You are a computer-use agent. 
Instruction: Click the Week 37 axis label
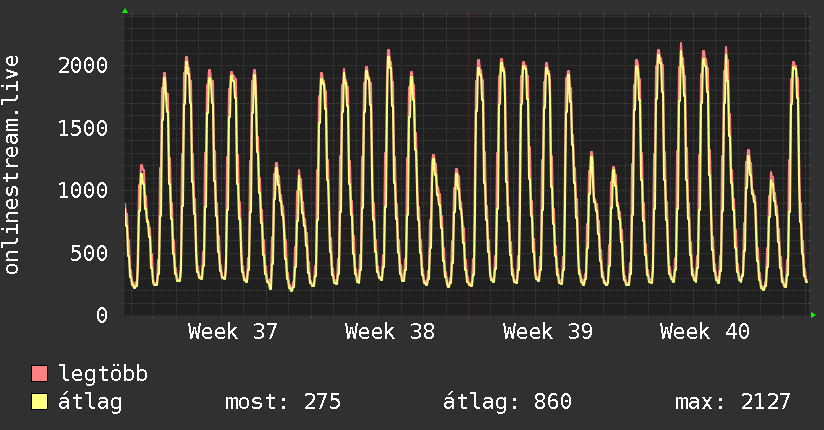click(232, 332)
